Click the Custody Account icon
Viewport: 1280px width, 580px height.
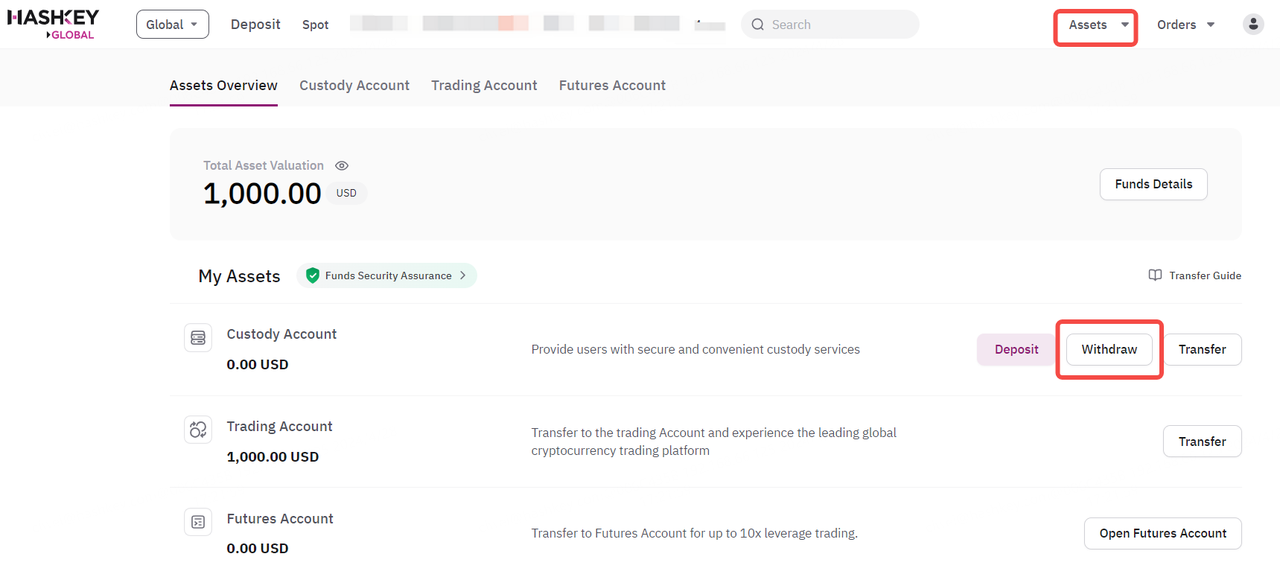coord(198,338)
